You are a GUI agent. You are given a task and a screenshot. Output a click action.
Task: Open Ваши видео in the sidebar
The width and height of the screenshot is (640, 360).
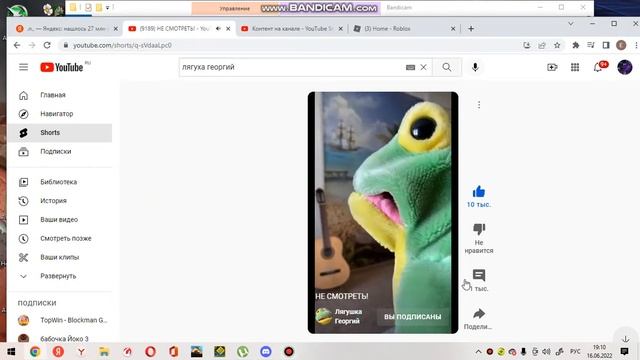coord(60,220)
